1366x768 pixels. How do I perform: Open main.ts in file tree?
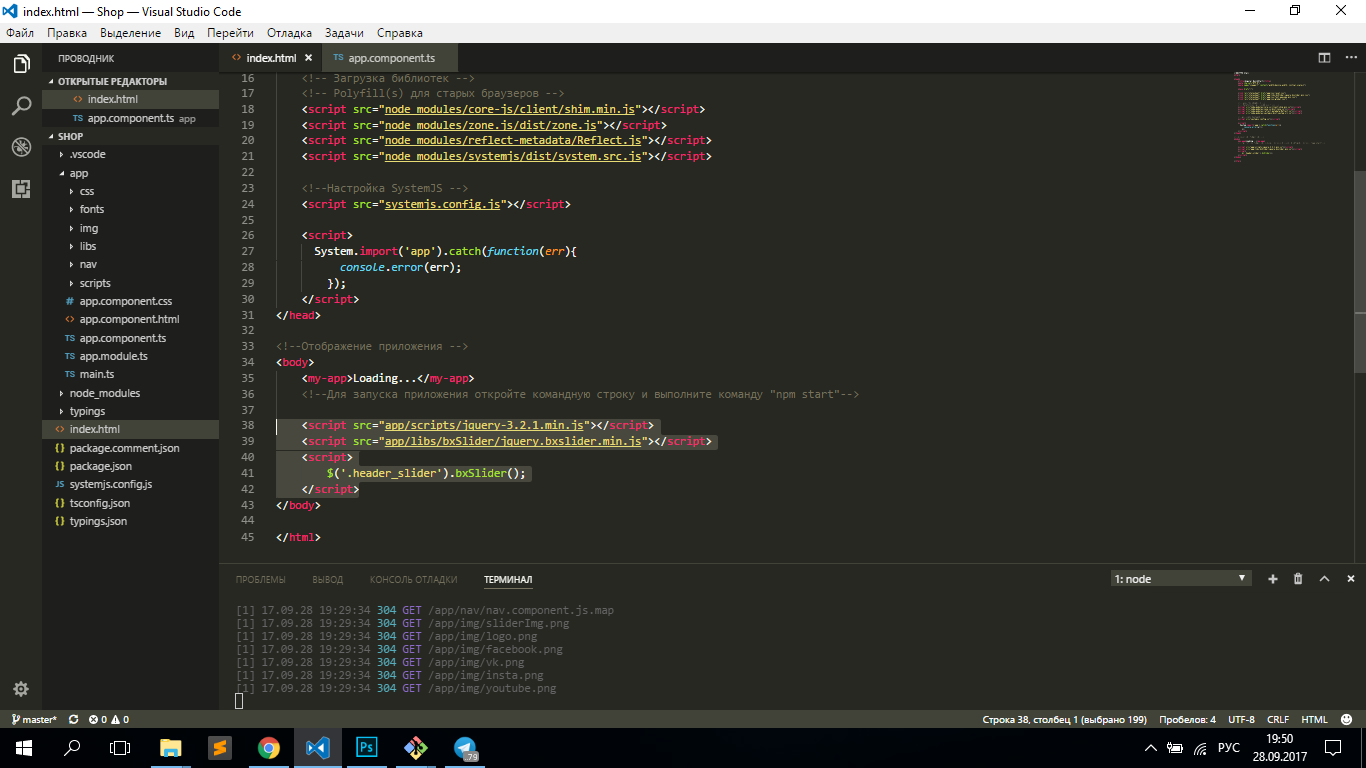(x=97, y=374)
